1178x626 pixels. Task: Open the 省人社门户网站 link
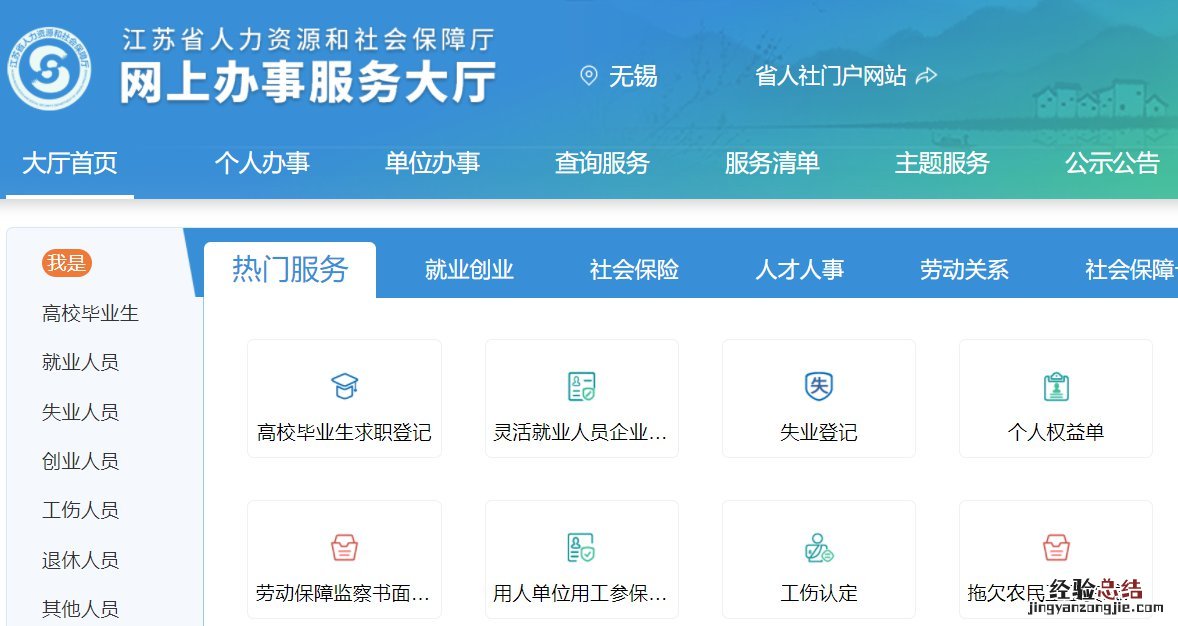pos(831,76)
